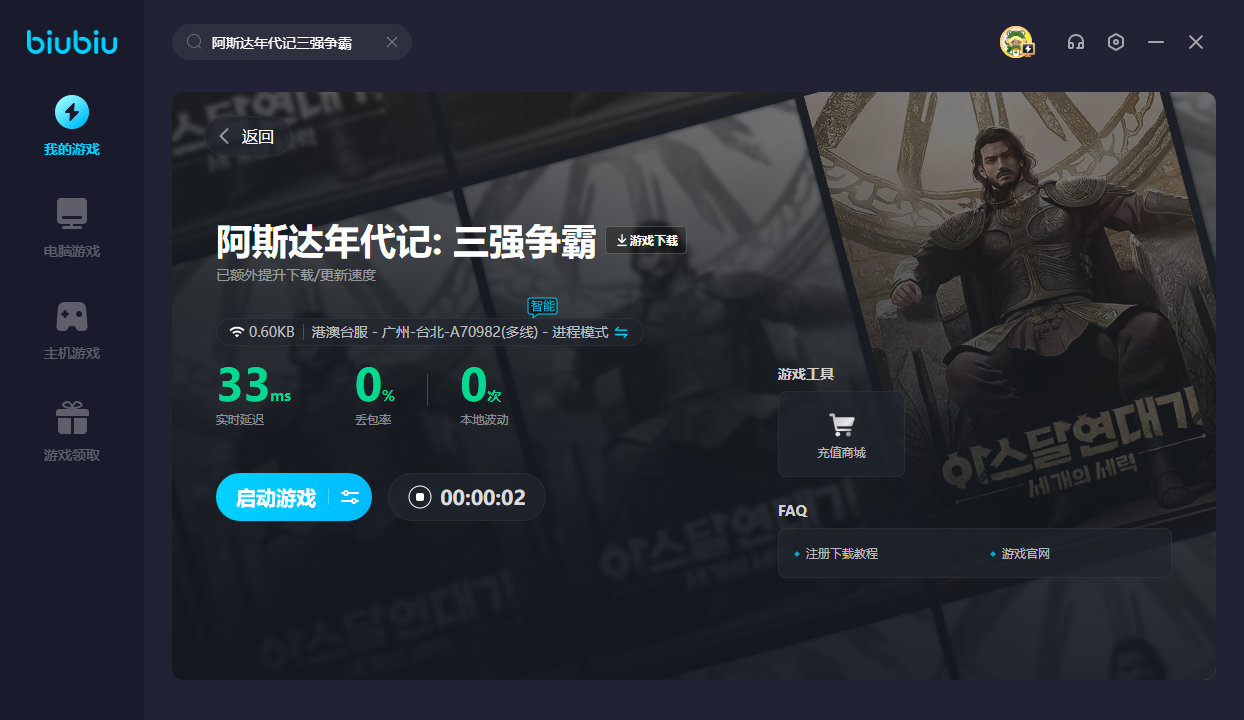Open customer support headset icon
Screen dimensions: 1244x720
tap(1076, 42)
